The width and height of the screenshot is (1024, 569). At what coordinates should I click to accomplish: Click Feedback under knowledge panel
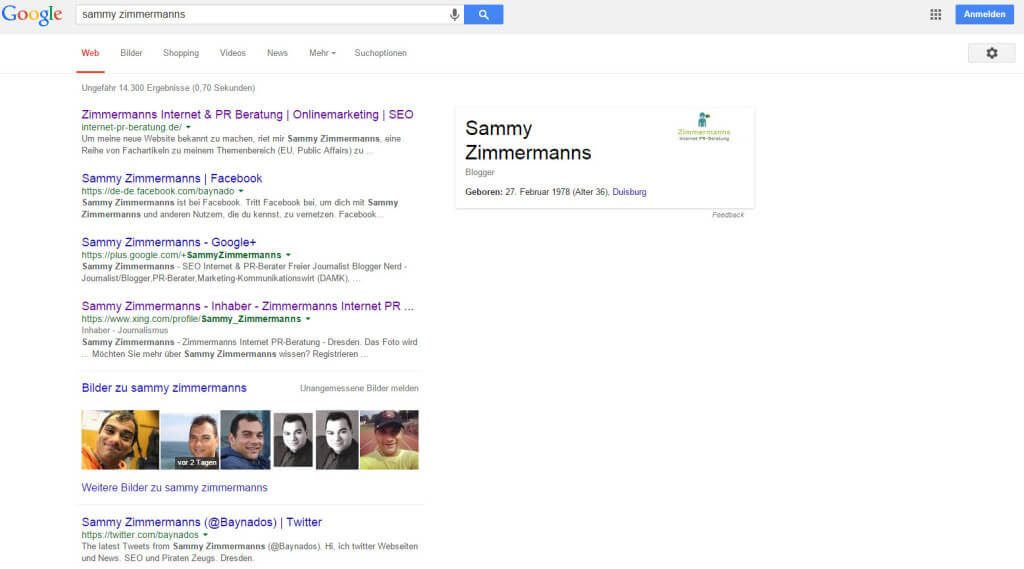pos(728,215)
